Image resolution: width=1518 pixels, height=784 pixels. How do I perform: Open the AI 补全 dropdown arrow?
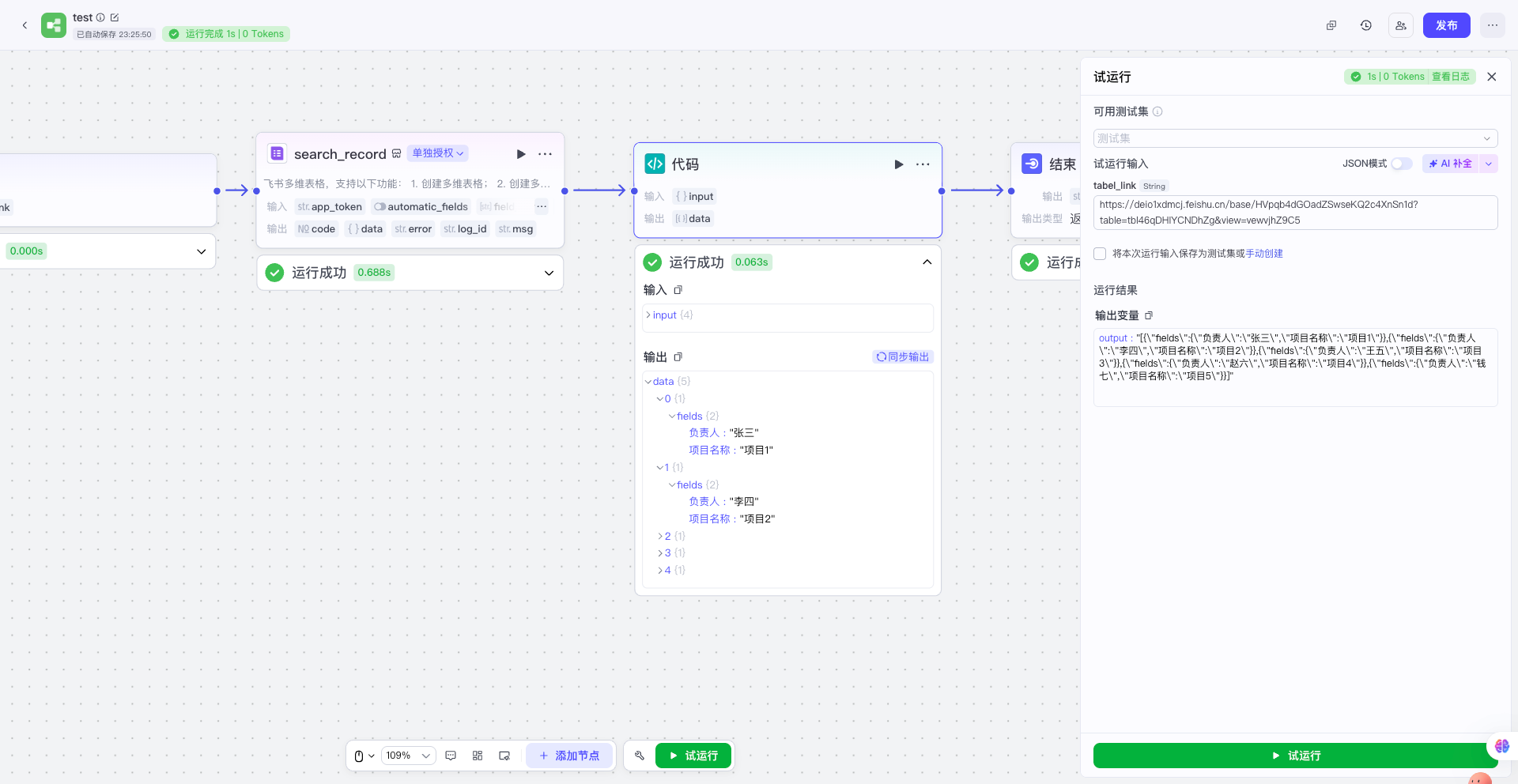[x=1489, y=164]
